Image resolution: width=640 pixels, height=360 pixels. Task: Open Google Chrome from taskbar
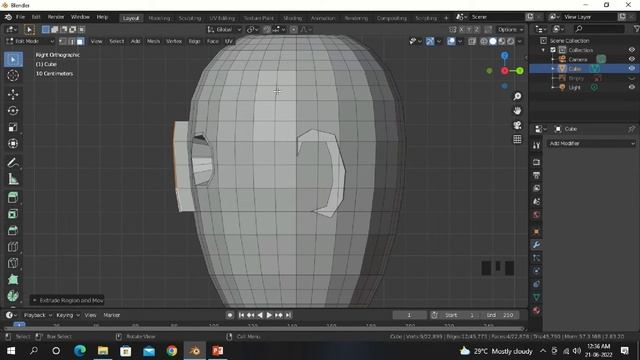click(172, 351)
